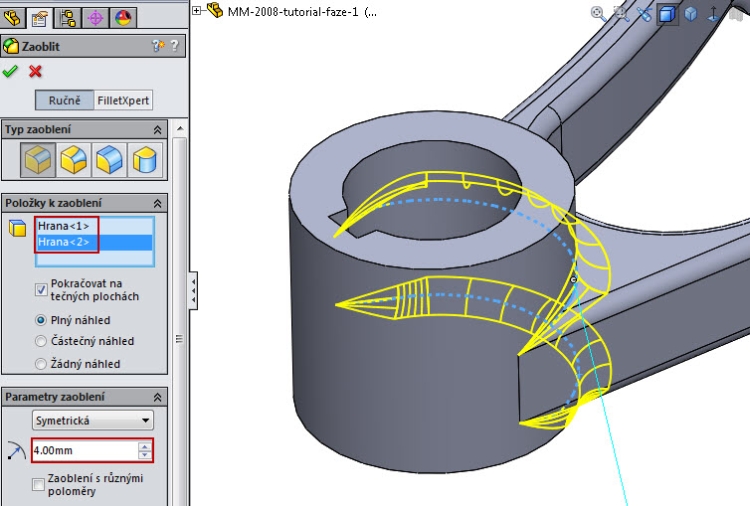Select Hrana<1> in the selection list

coord(94,226)
